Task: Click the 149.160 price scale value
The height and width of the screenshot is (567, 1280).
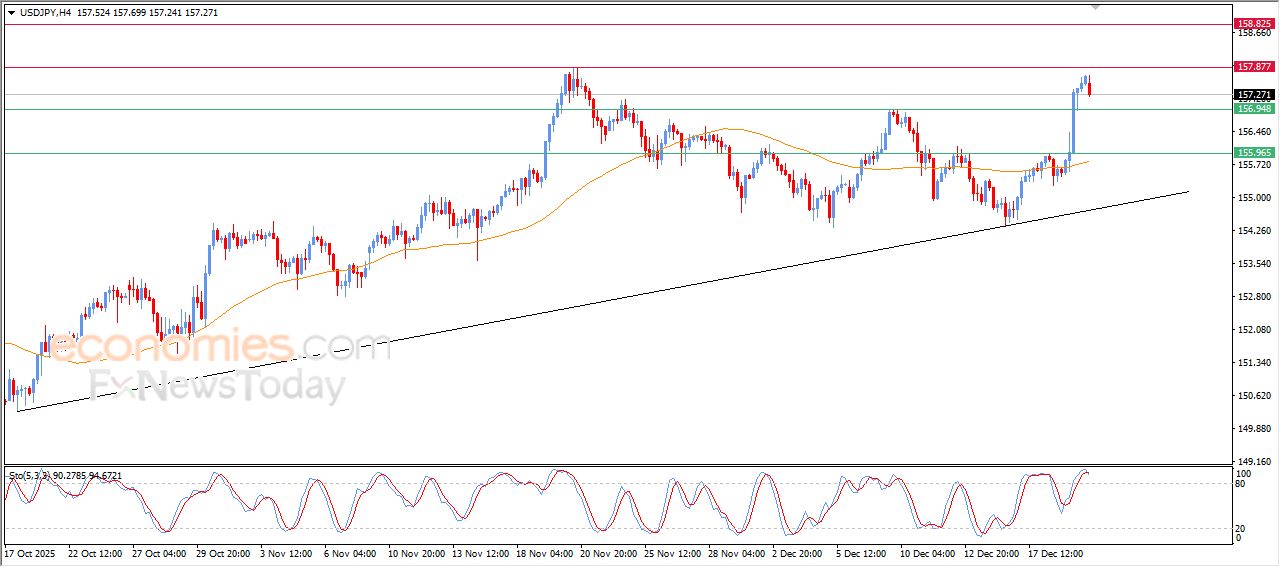Action: tap(1254, 462)
